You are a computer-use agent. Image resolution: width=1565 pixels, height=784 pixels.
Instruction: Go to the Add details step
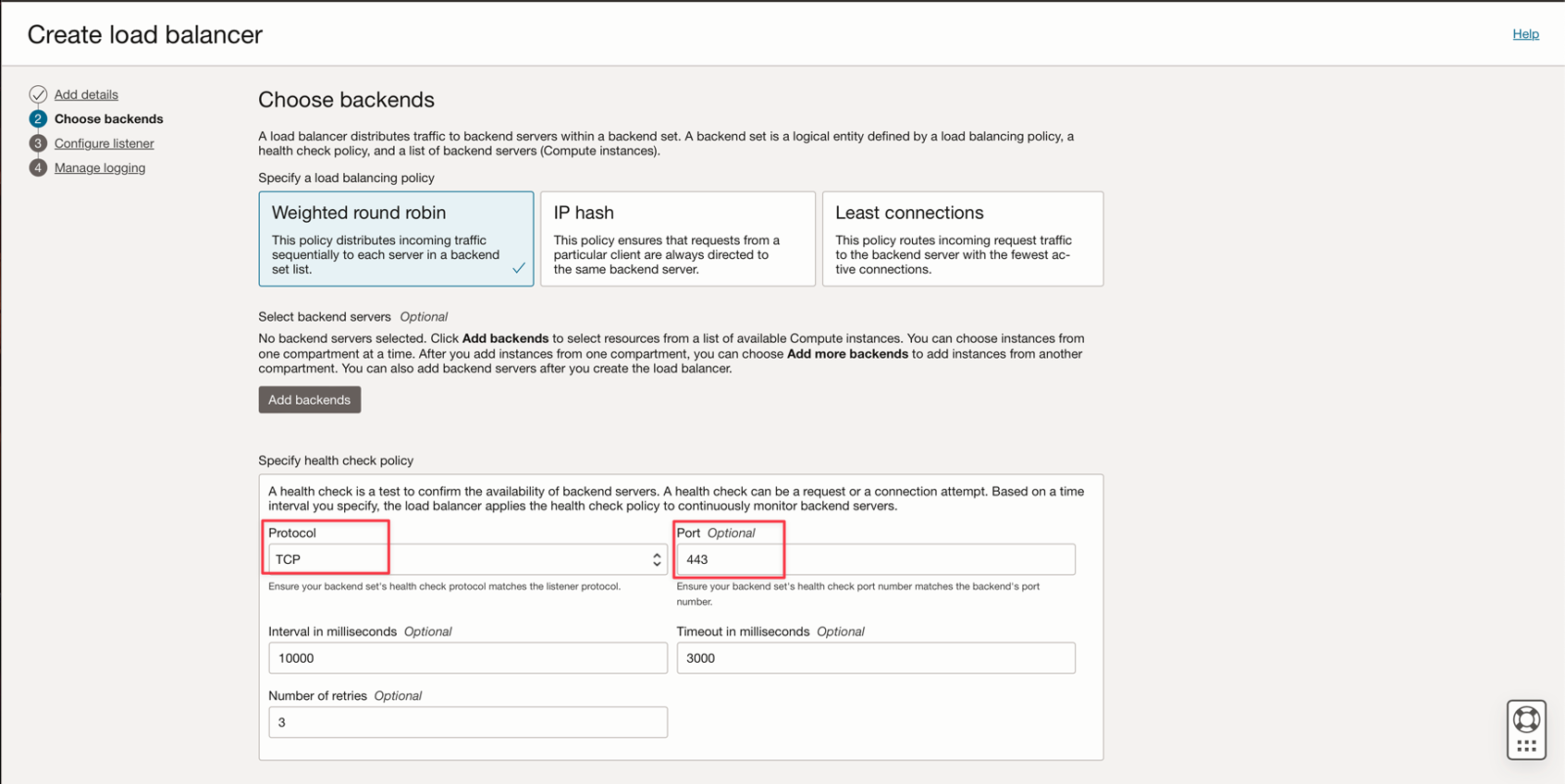pyautogui.click(x=86, y=94)
